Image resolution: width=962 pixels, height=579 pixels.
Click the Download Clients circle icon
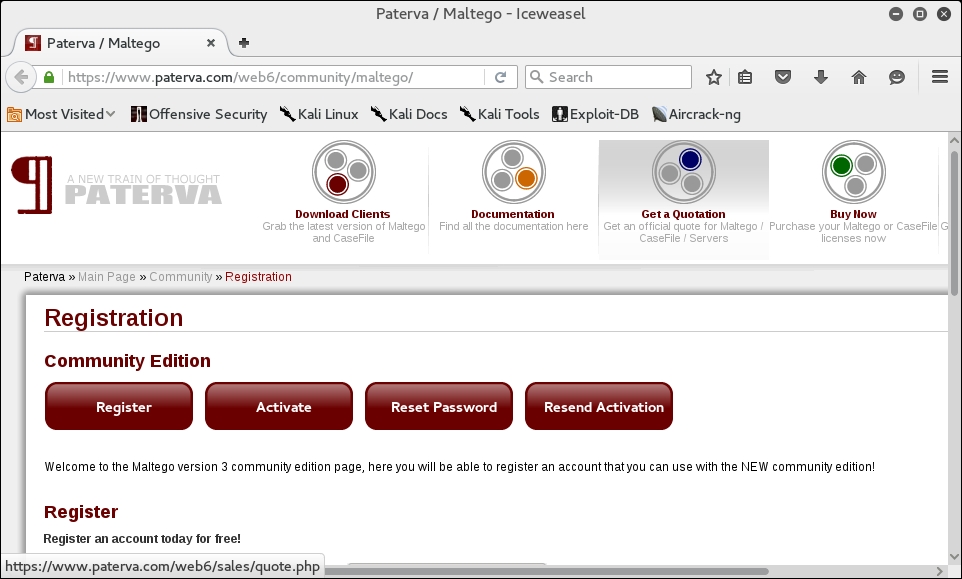click(344, 172)
